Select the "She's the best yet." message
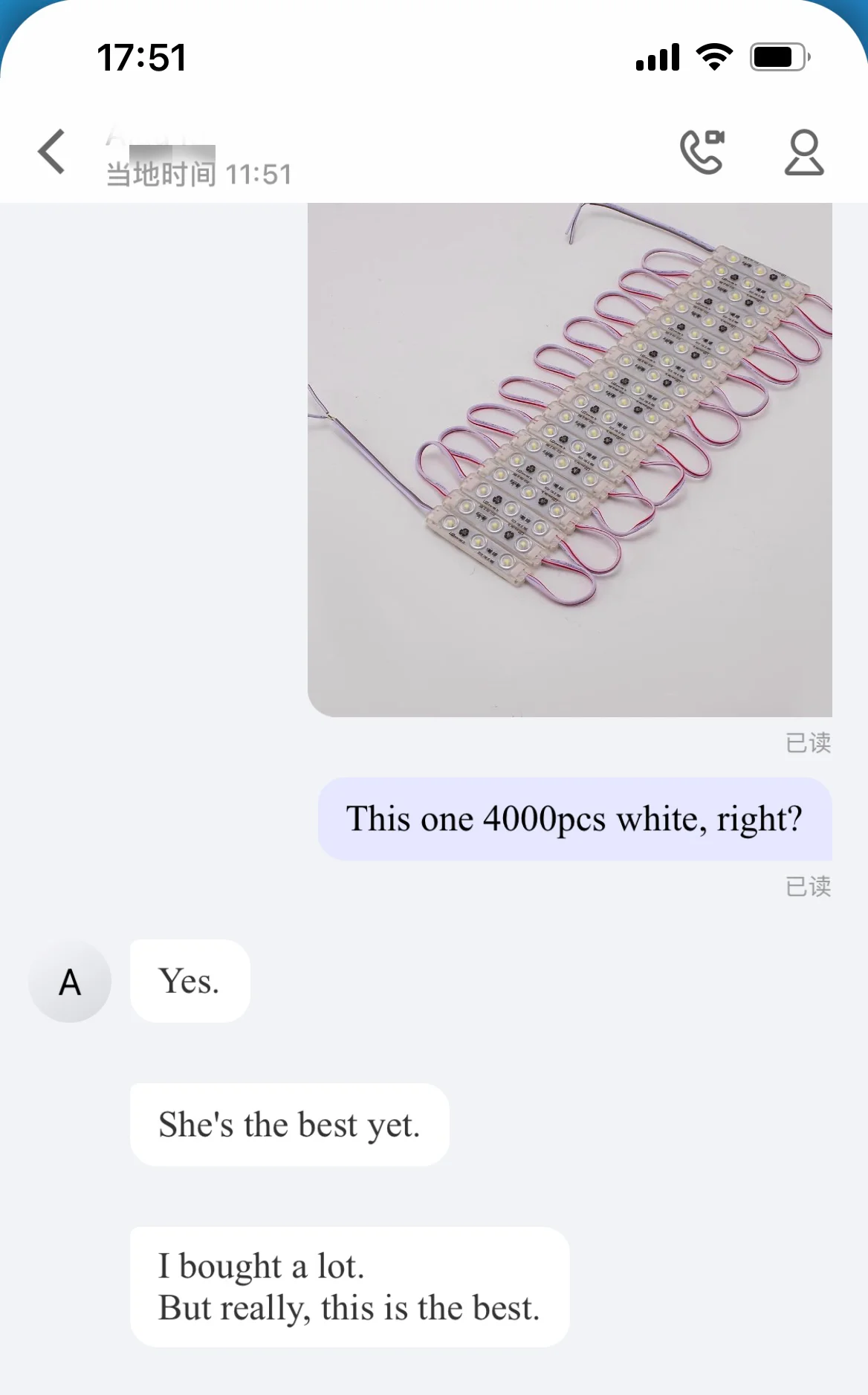This screenshot has height=1395, width=868. click(290, 1124)
